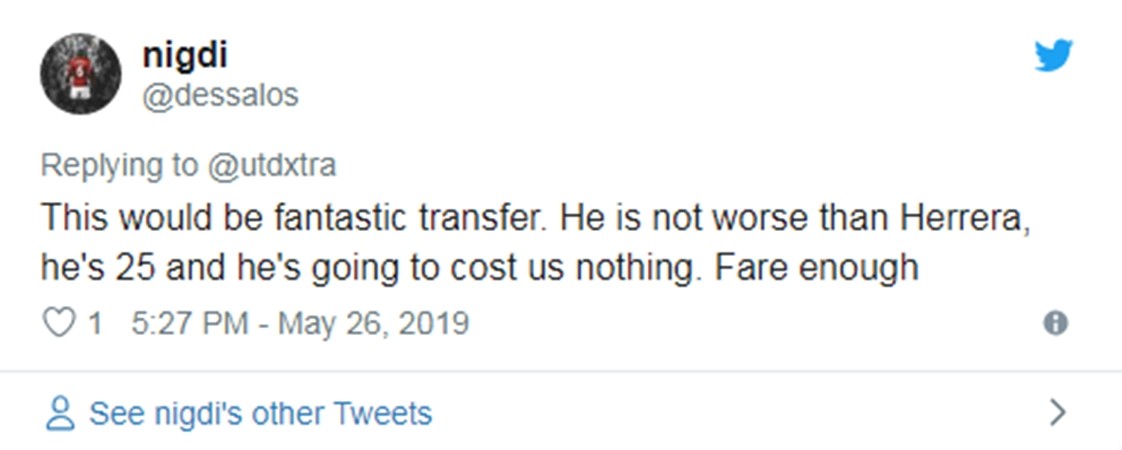
Task: Open the tweet info circle icon
Action: click(1055, 323)
